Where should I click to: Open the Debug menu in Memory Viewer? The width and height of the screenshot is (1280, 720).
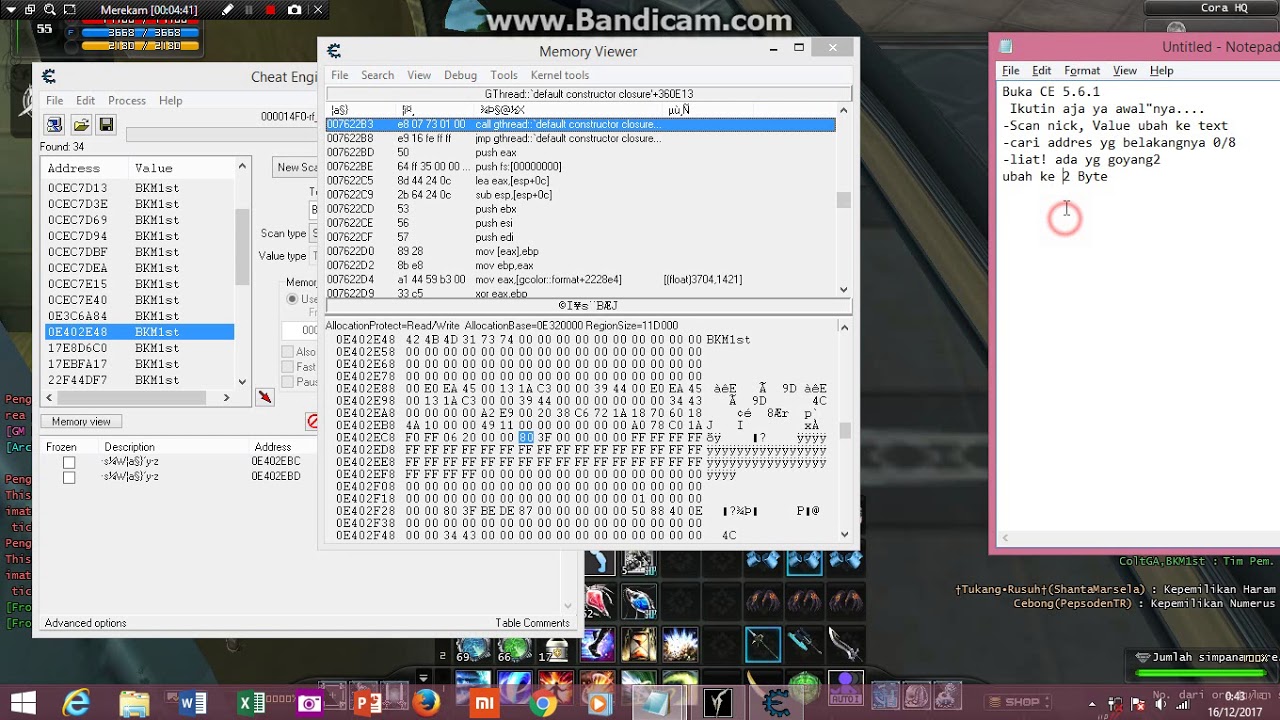pos(460,75)
